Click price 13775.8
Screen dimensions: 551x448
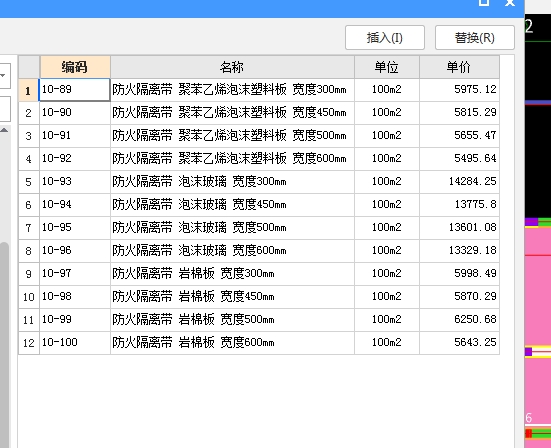(459, 204)
